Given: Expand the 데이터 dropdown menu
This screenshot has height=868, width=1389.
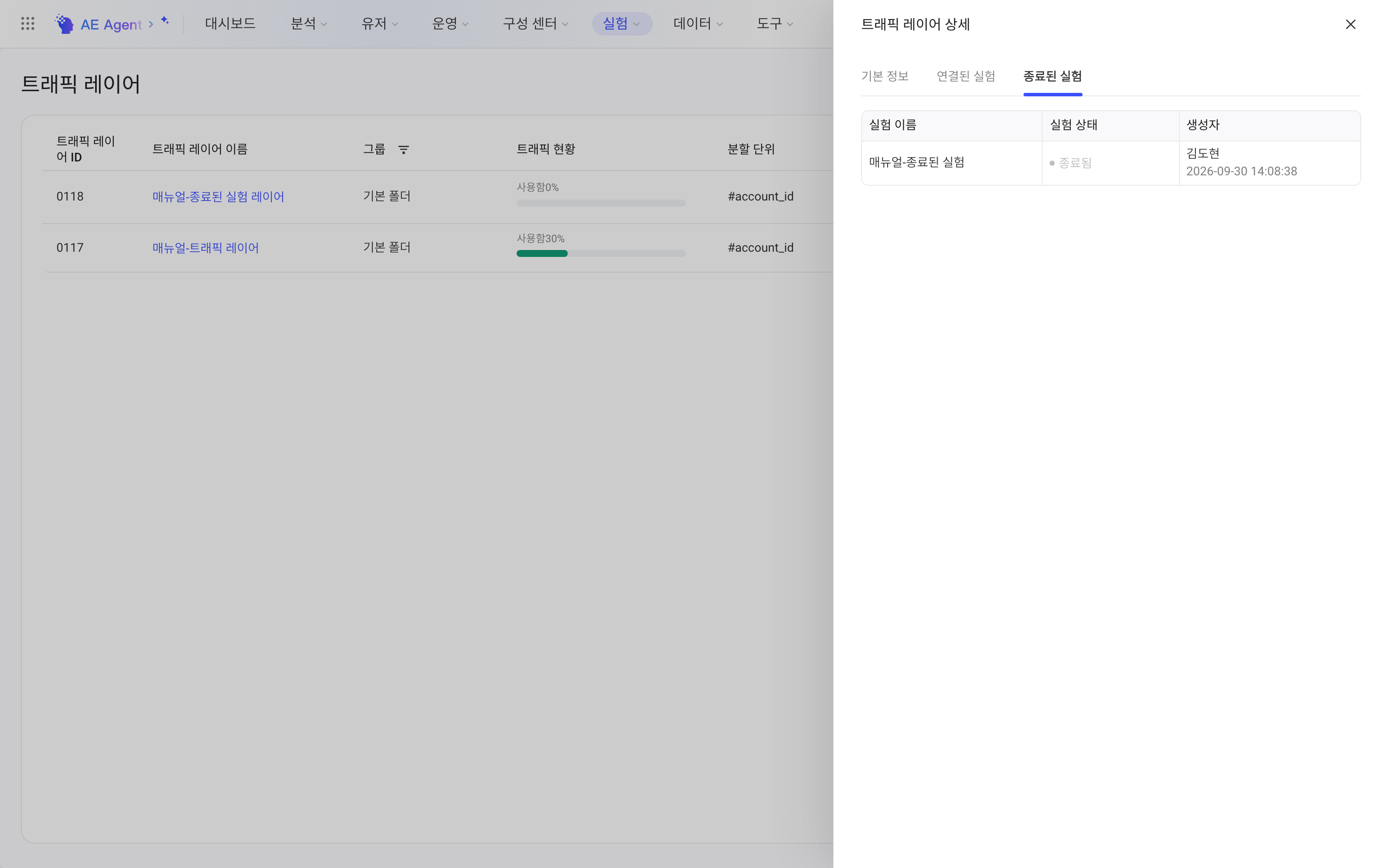Looking at the screenshot, I should (698, 23).
